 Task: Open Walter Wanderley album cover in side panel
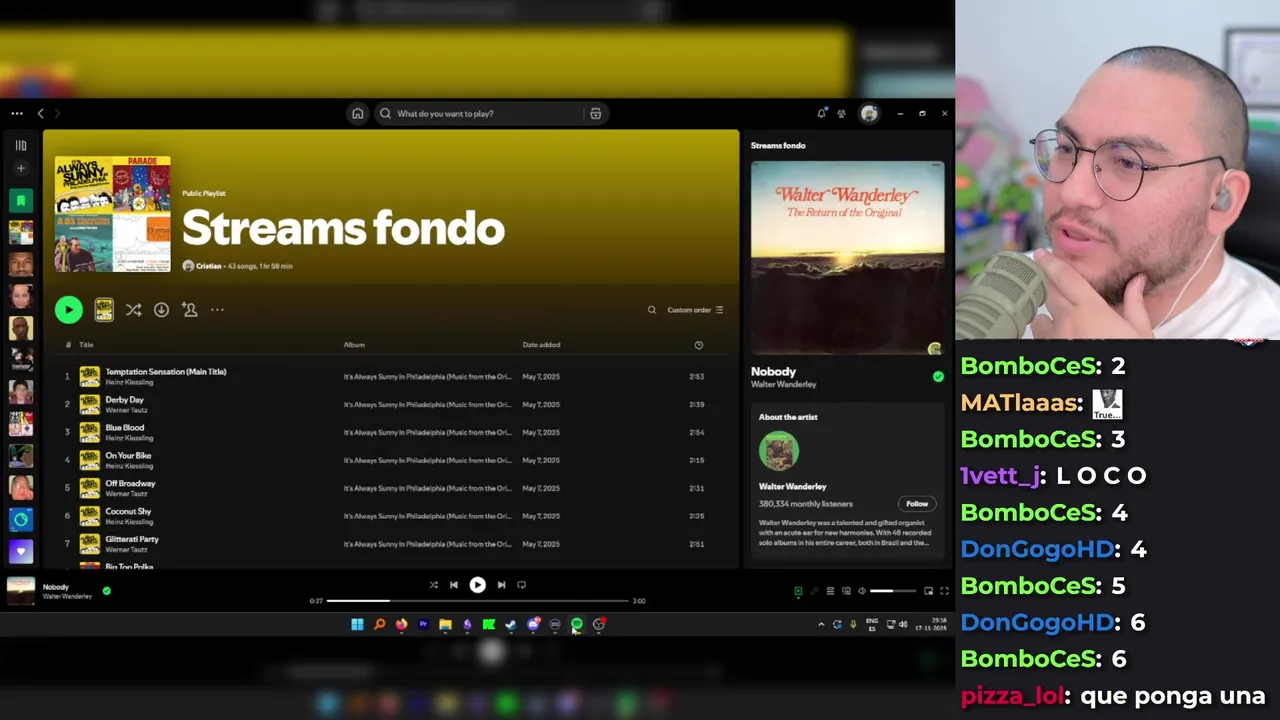[x=847, y=258]
